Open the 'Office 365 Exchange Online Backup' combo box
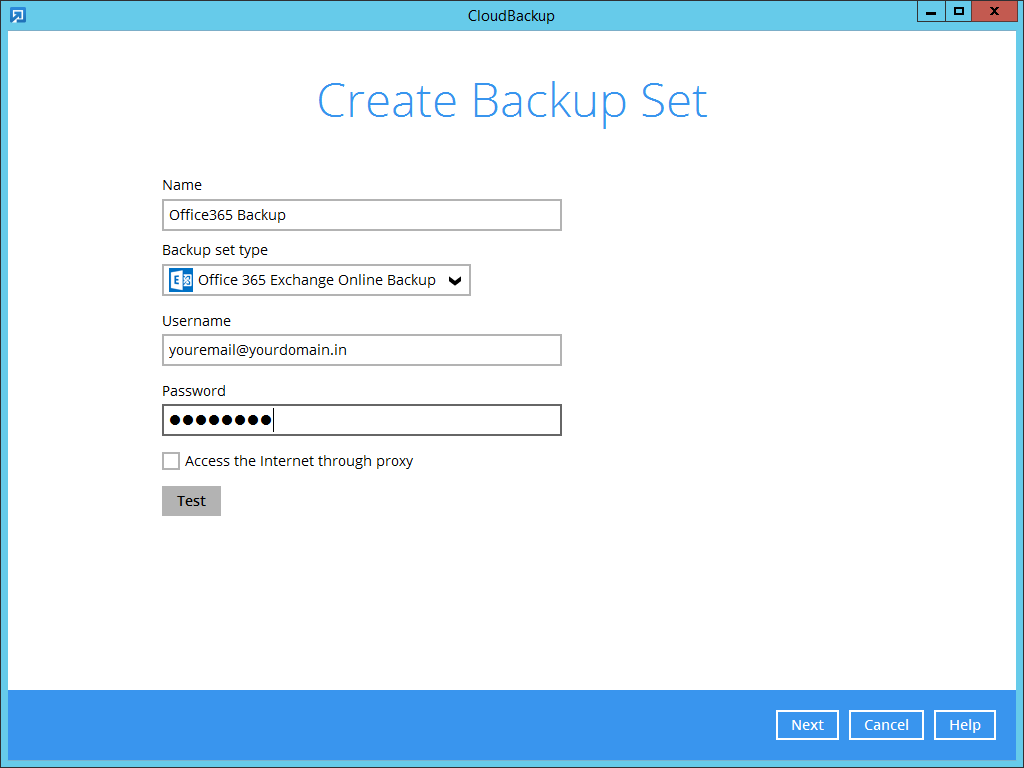Viewport: 1024px width, 768px height. [x=316, y=280]
